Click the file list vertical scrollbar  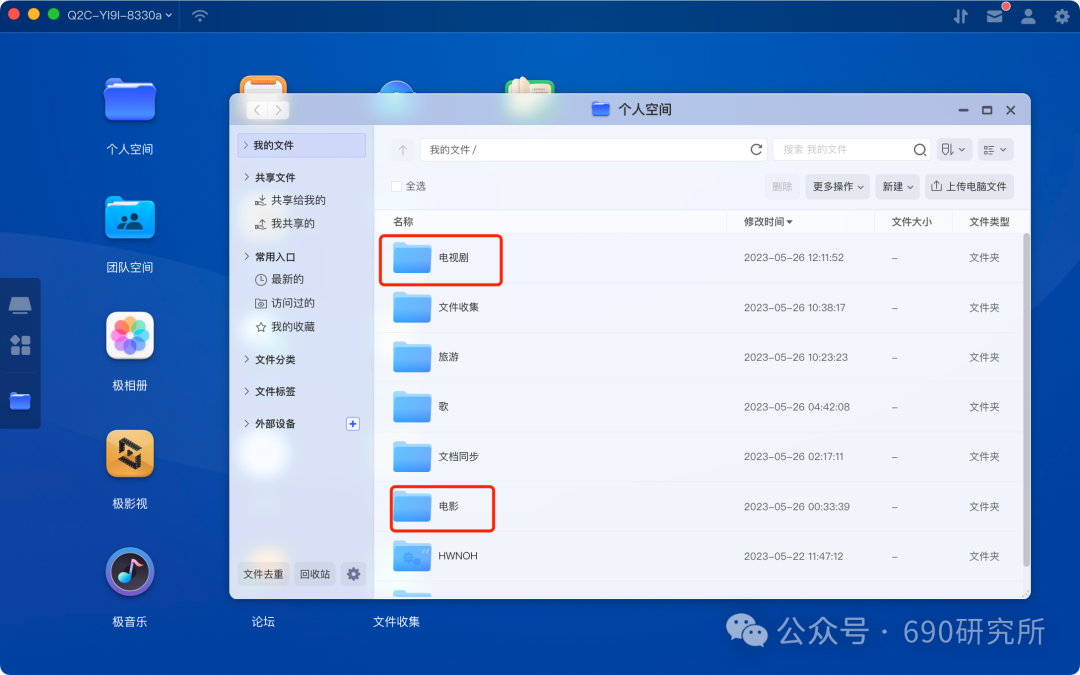pyautogui.click(x=1026, y=399)
